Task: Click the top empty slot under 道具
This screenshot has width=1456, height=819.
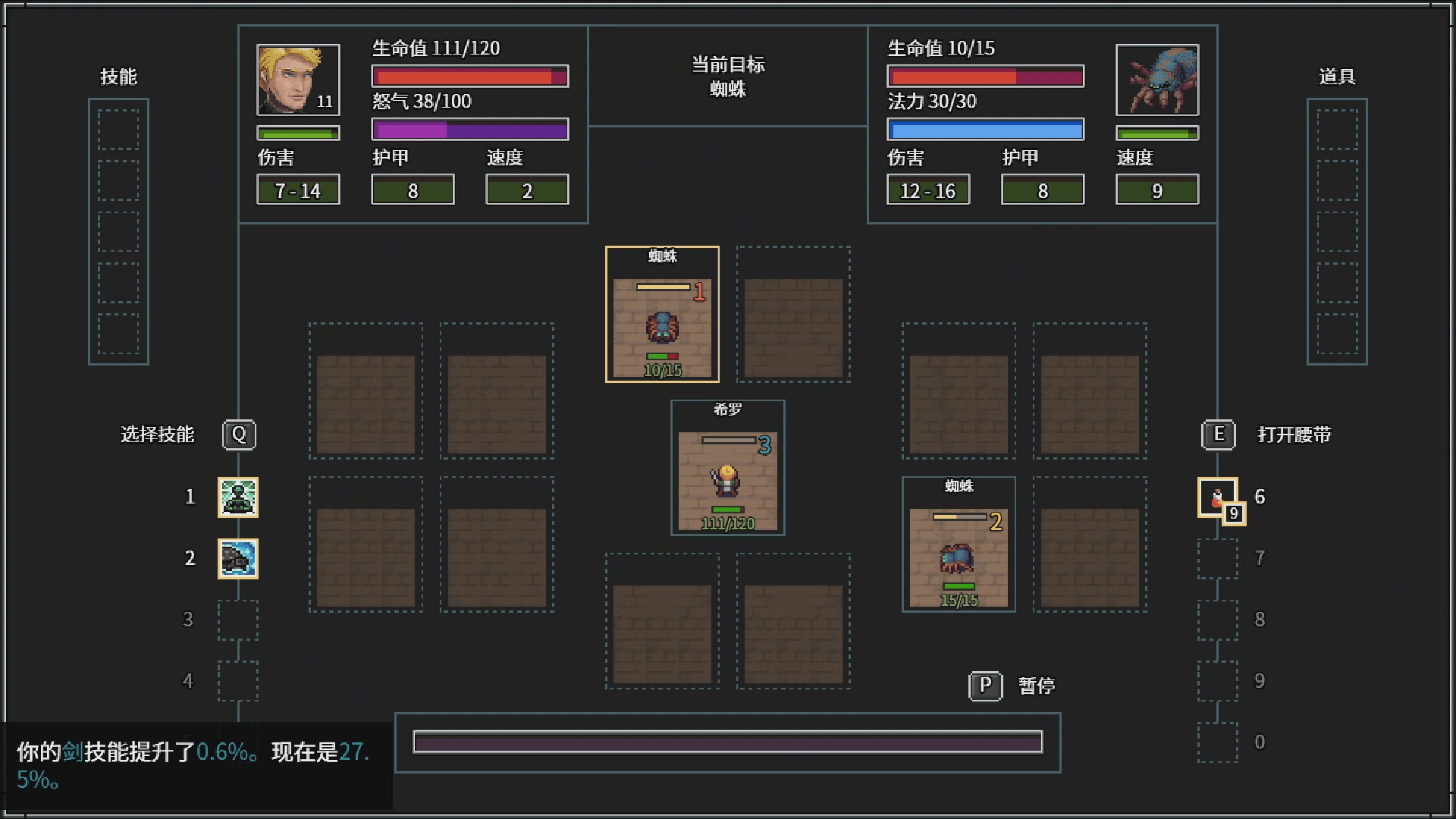Action: 1337,129
